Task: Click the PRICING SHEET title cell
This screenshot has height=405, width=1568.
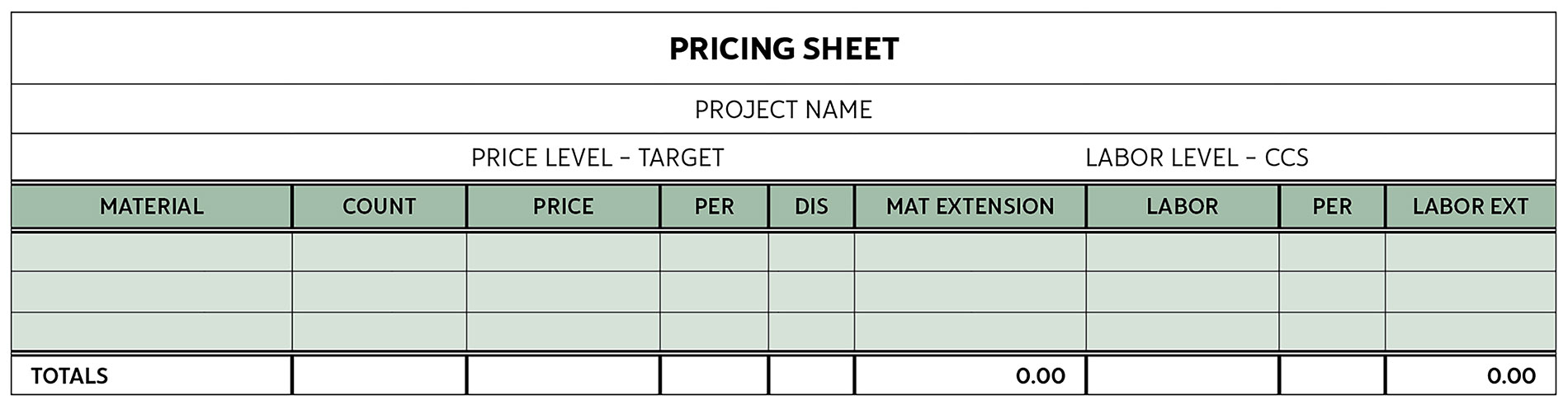Action: [783, 49]
